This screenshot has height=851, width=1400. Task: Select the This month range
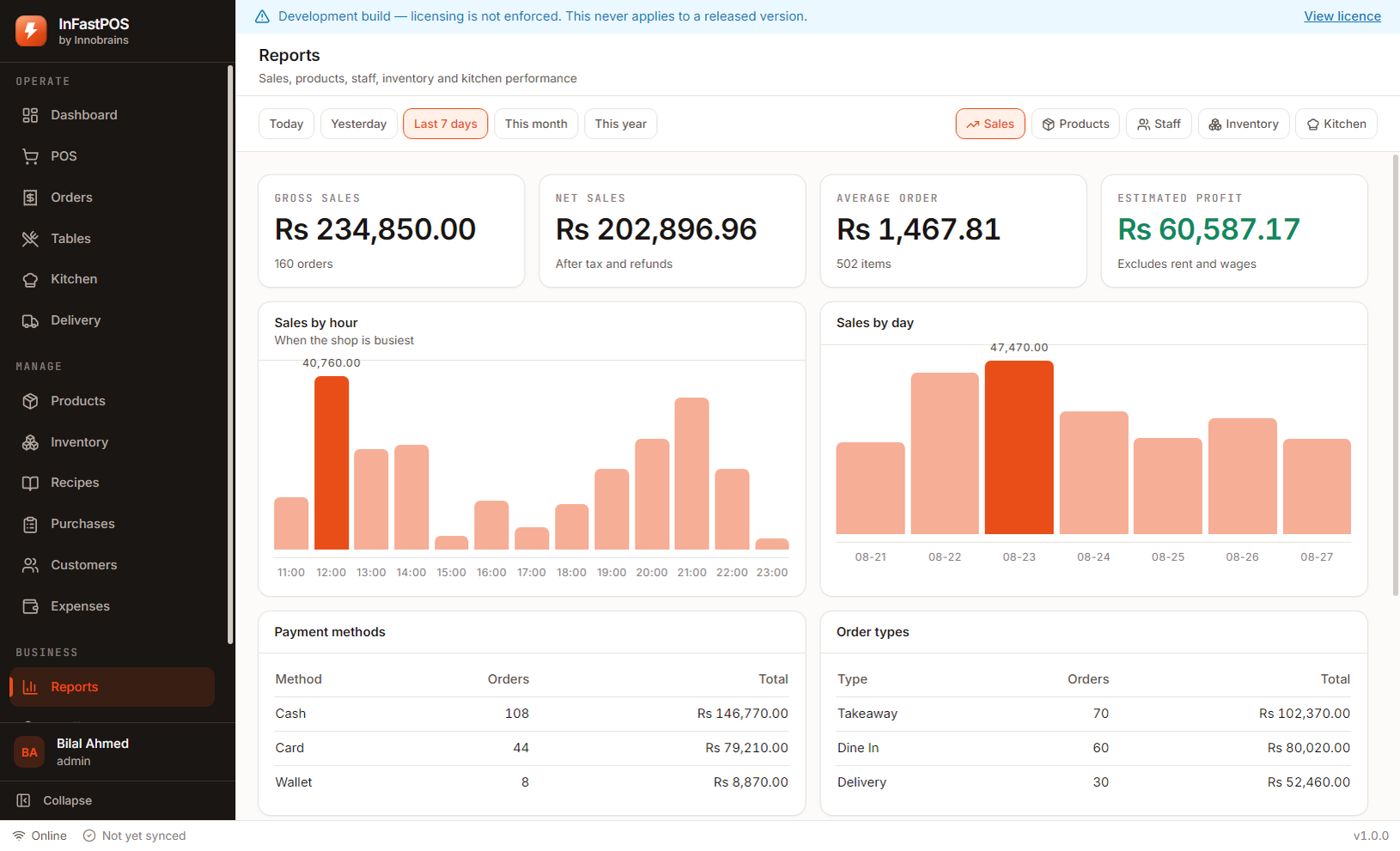(536, 124)
